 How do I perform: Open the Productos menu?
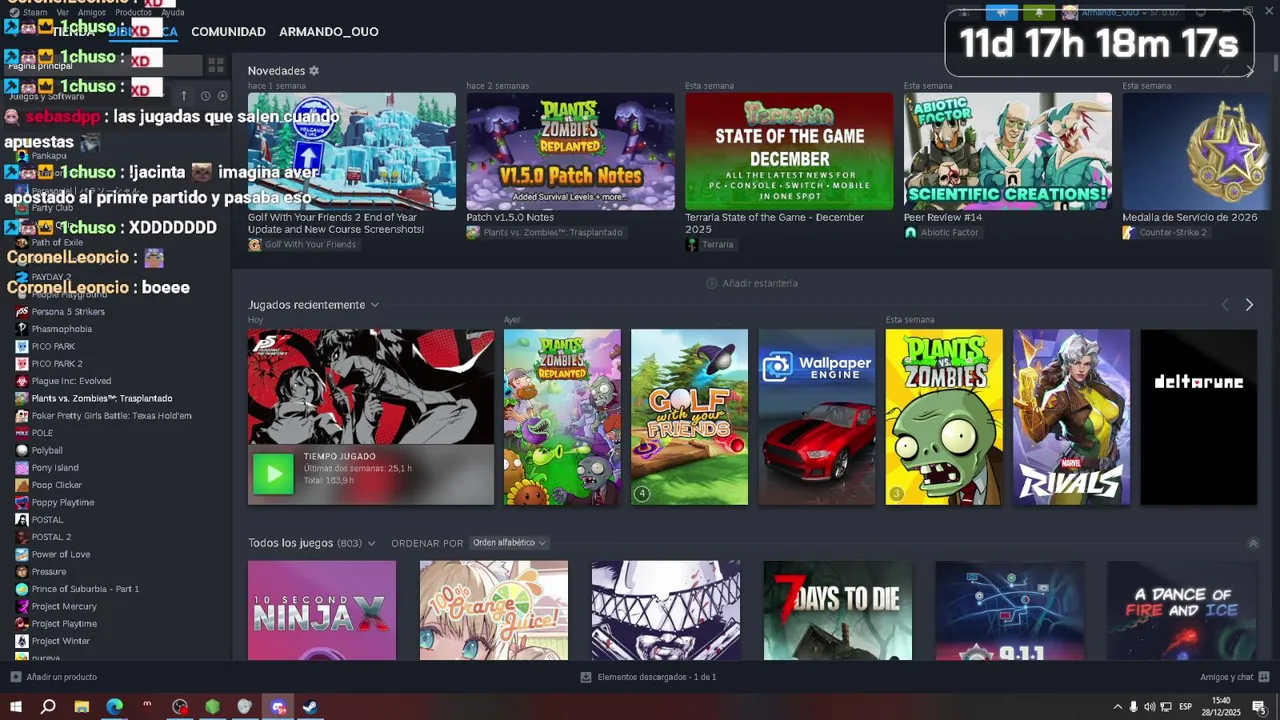pyautogui.click(x=133, y=12)
